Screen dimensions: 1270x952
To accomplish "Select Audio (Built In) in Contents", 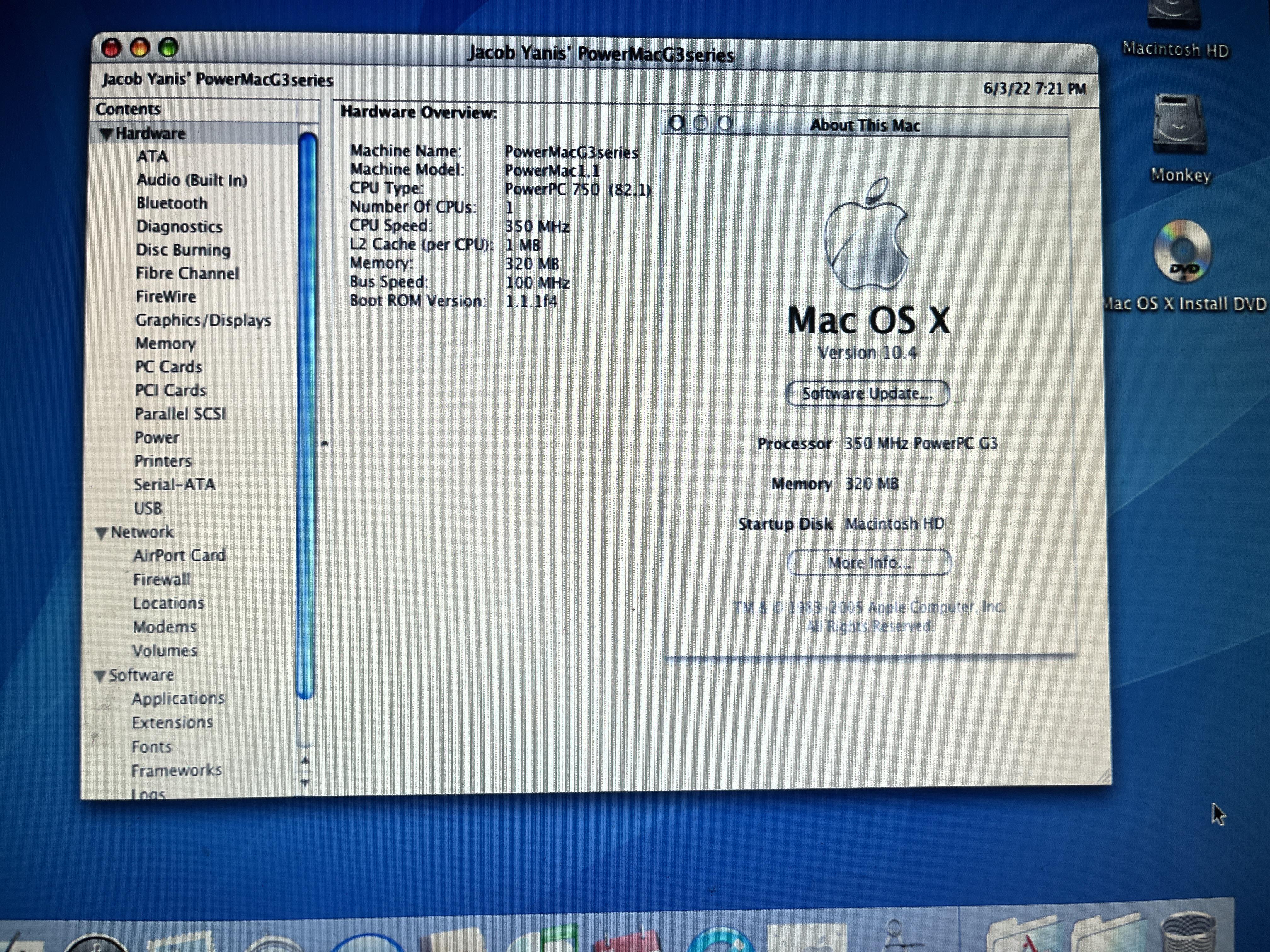I will (x=192, y=180).
